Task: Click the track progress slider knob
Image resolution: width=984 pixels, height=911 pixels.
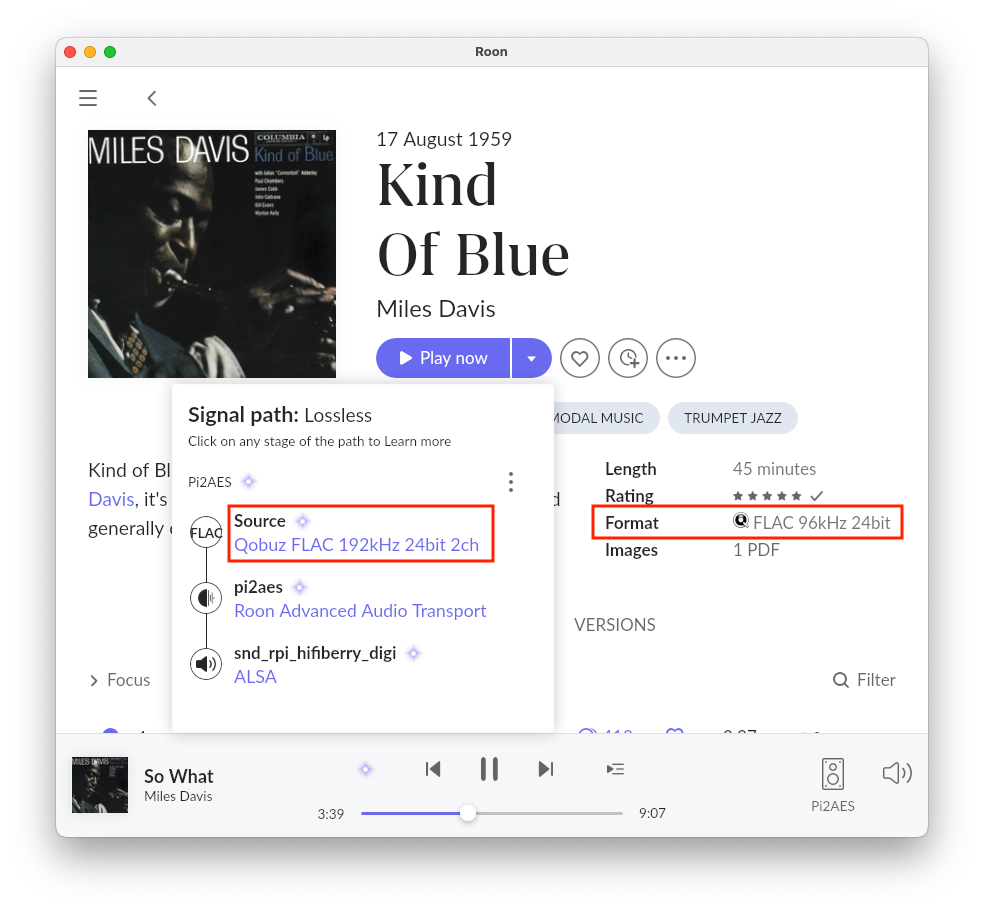Action: coord(468,813)
